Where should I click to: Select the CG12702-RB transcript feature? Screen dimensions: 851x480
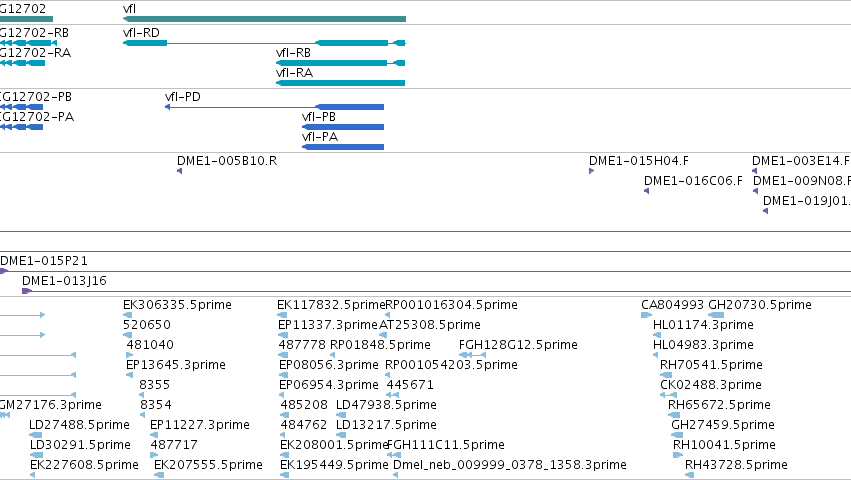(28, 43)
